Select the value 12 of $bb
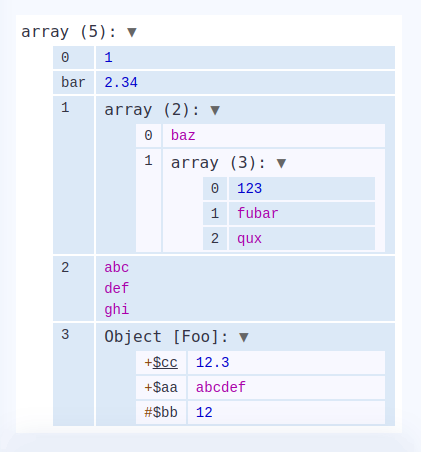This screenshot has height=452, width=421. point(204,412)
